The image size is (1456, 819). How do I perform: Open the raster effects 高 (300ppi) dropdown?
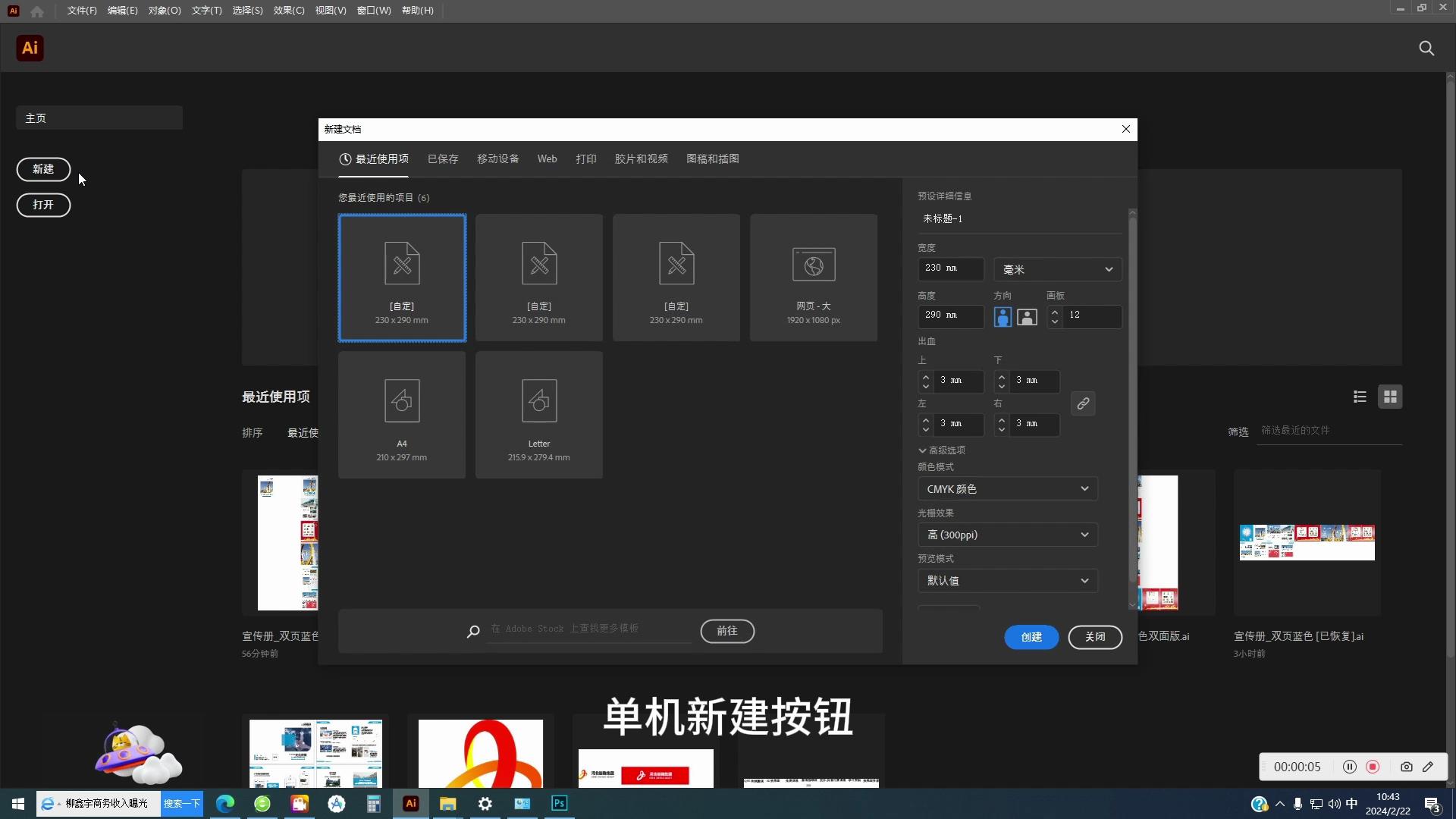click(x=1008, y=535)
